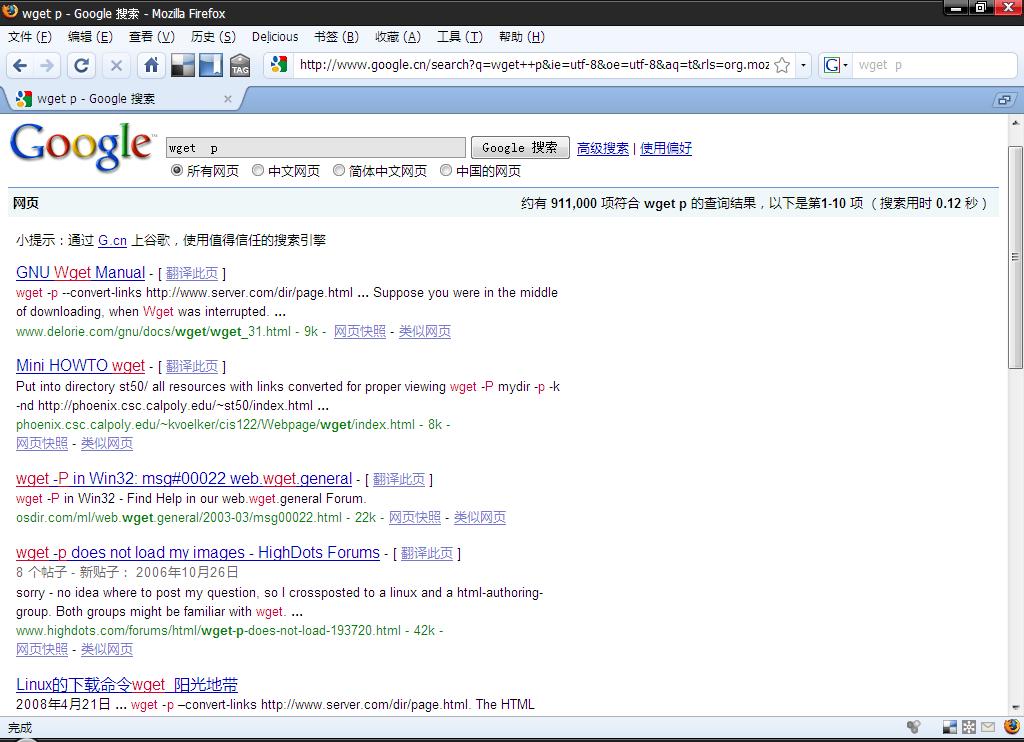
Task: Open the Home page icon
Action: click(x=152, y=65)
